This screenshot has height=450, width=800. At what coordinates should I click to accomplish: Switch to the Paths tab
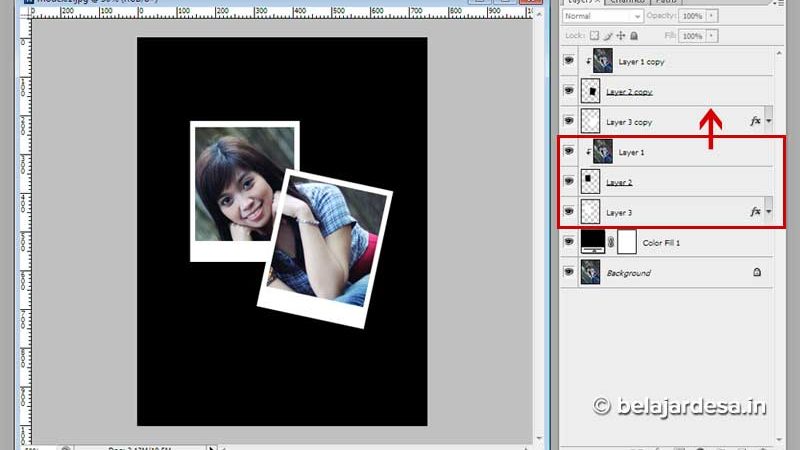click(666, 2)
